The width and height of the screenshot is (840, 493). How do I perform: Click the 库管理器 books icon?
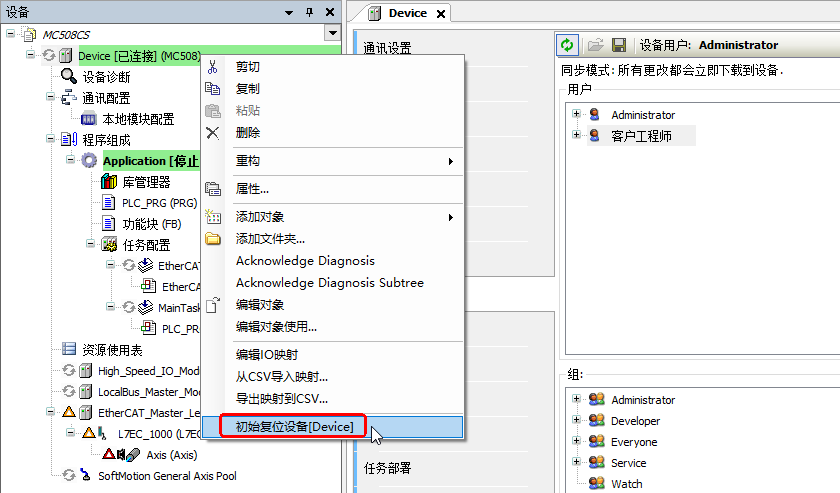click(x=109, y=182)
